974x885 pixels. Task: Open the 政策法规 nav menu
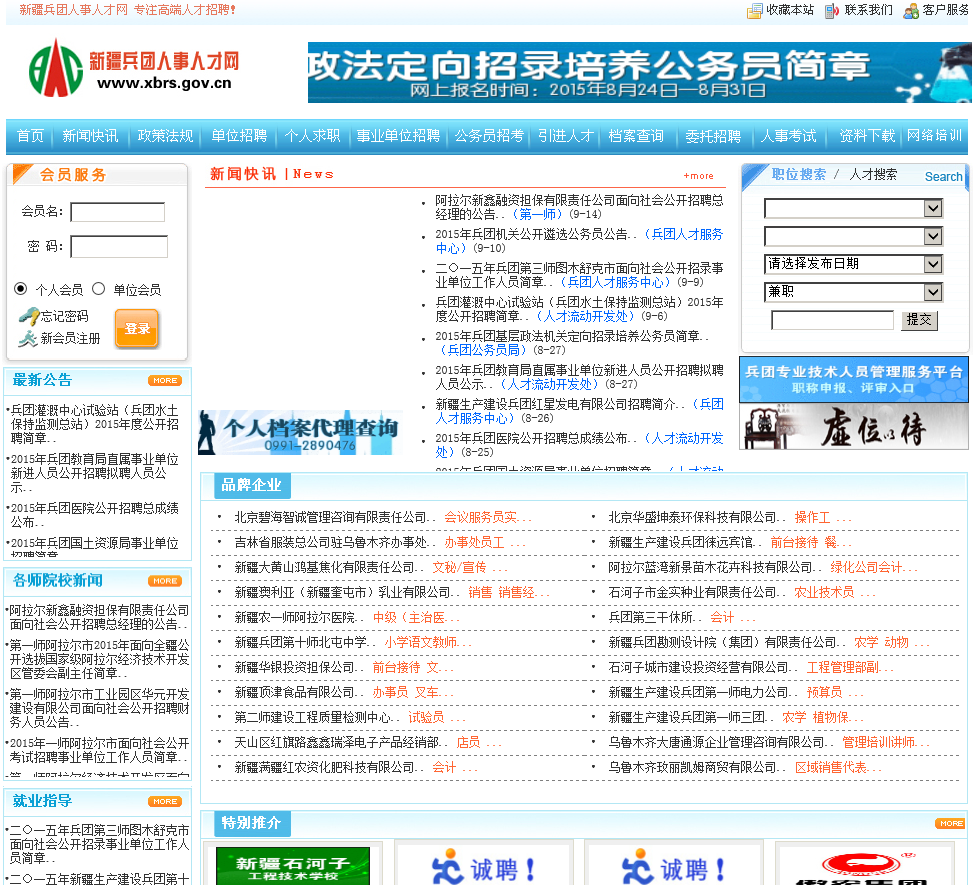(165, 136)
